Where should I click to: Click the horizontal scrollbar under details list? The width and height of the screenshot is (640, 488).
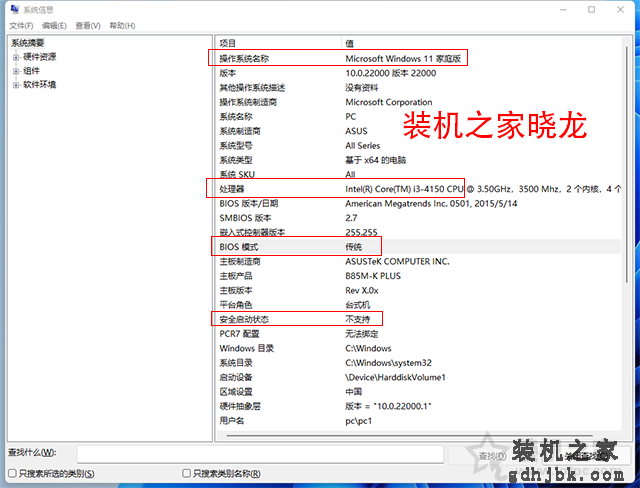[408, 435]
